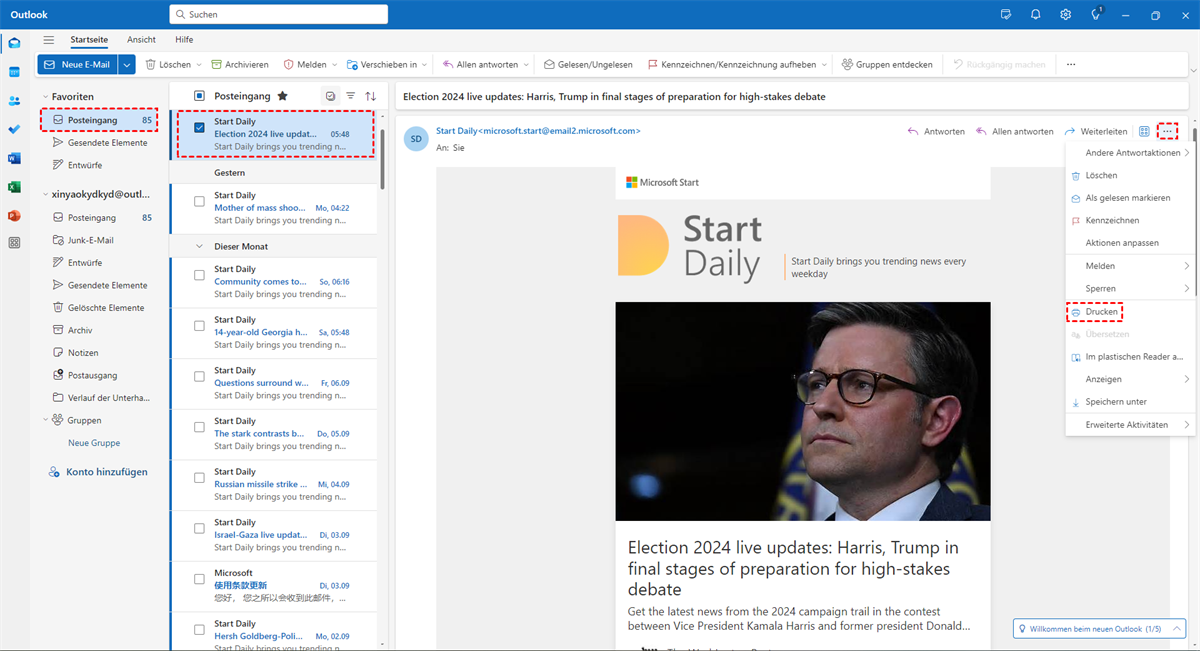Click the inbox filter icon

[x=351, y=96]
